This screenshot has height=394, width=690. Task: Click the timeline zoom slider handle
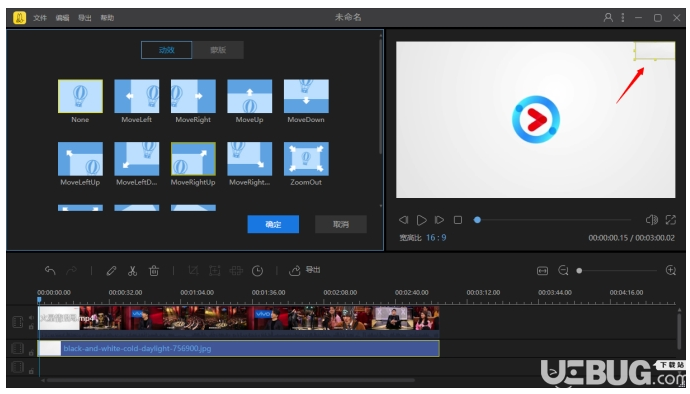579,271
